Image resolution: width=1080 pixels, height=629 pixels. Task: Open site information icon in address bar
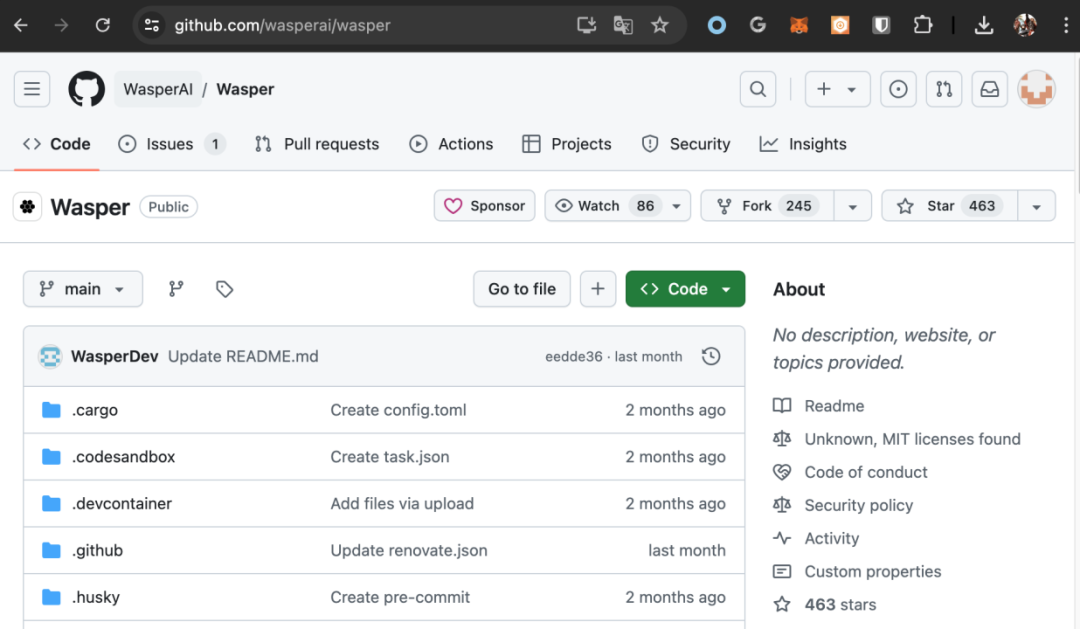152,25
